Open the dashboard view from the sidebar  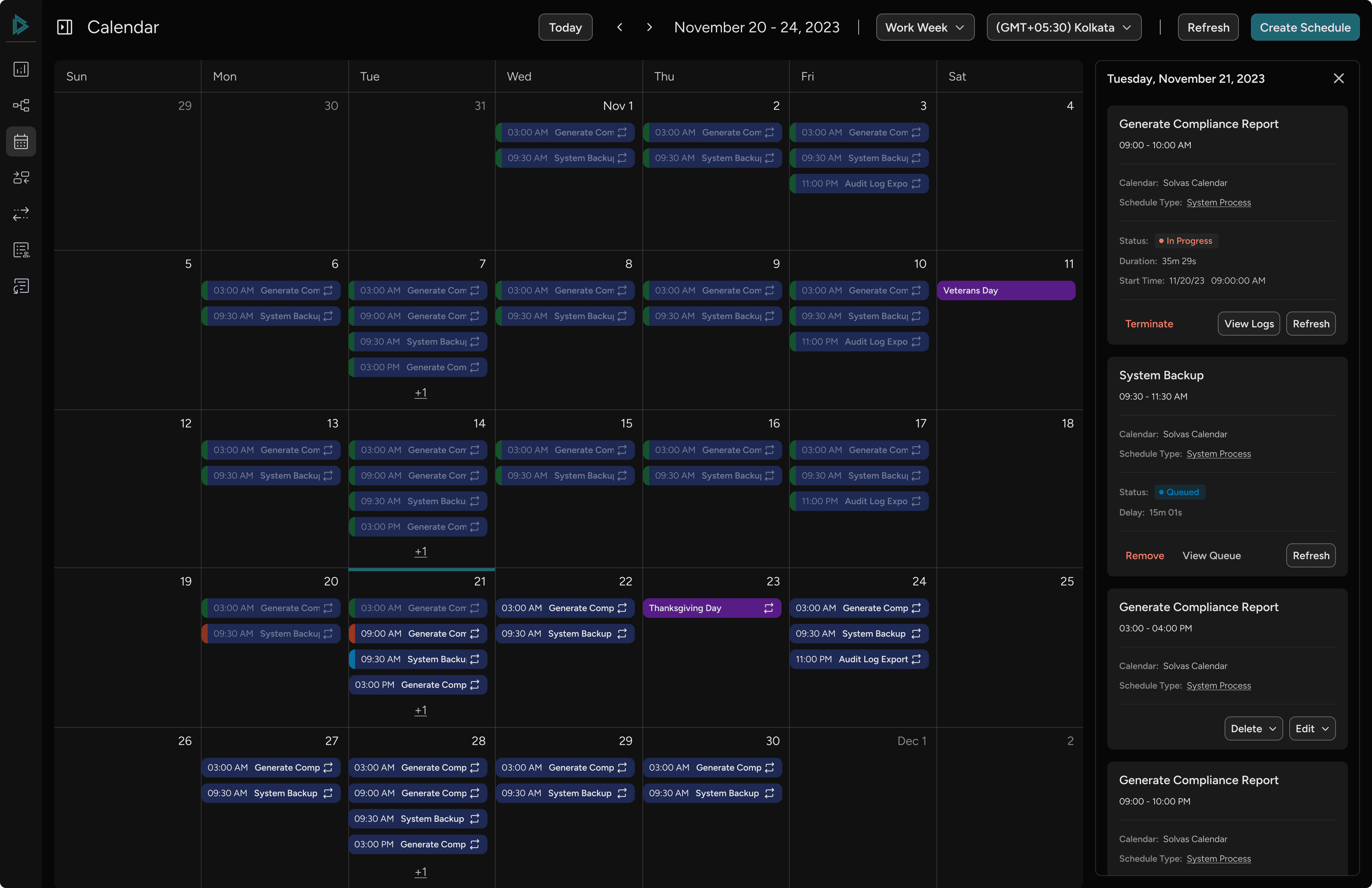point(21,69)
